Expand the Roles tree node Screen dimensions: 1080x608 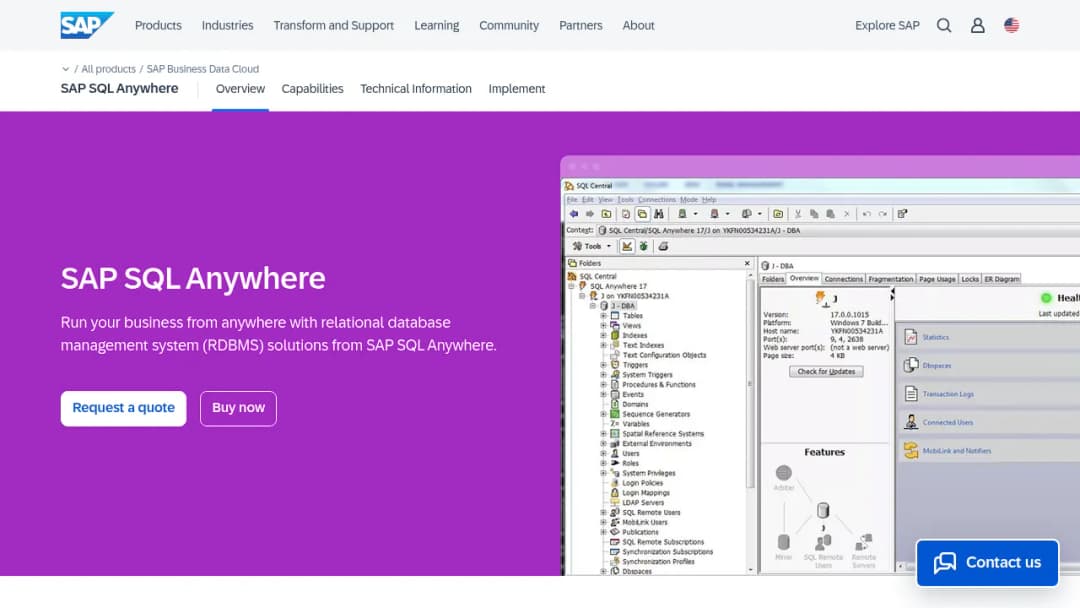pos(603,463)
